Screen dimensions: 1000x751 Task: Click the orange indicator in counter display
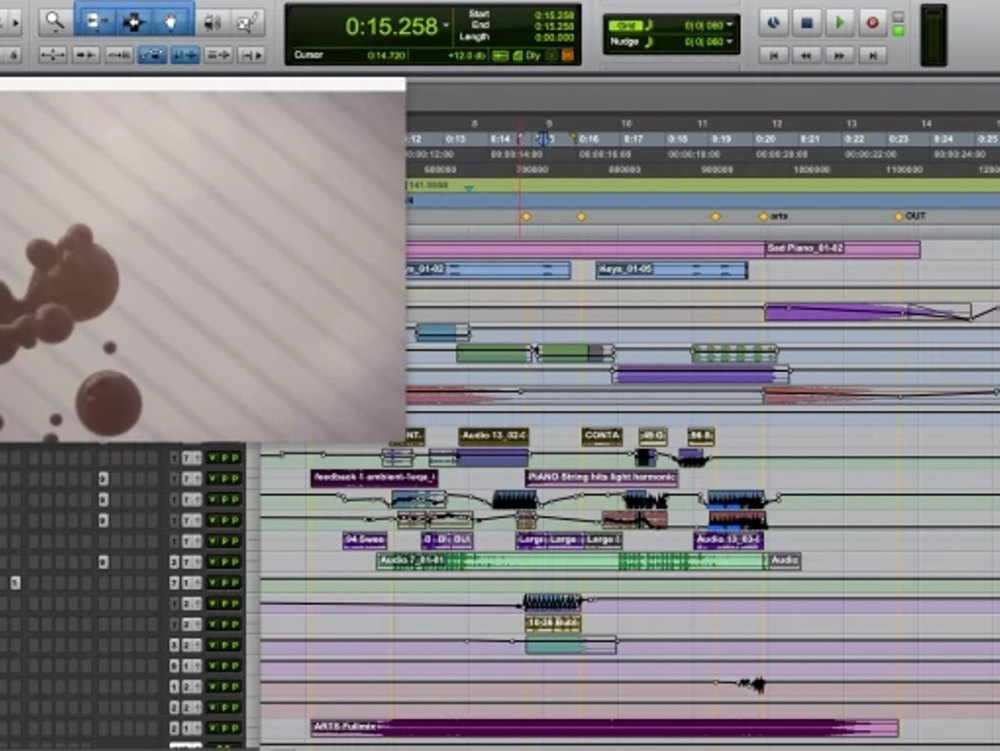[x=568, y=55]
